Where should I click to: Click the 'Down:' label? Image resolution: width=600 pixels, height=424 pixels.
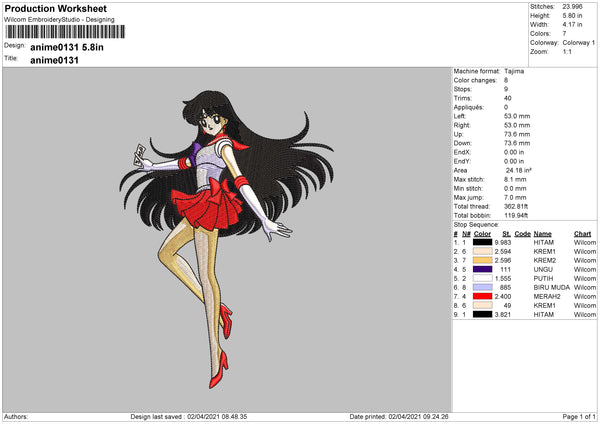tap(463, 143)
